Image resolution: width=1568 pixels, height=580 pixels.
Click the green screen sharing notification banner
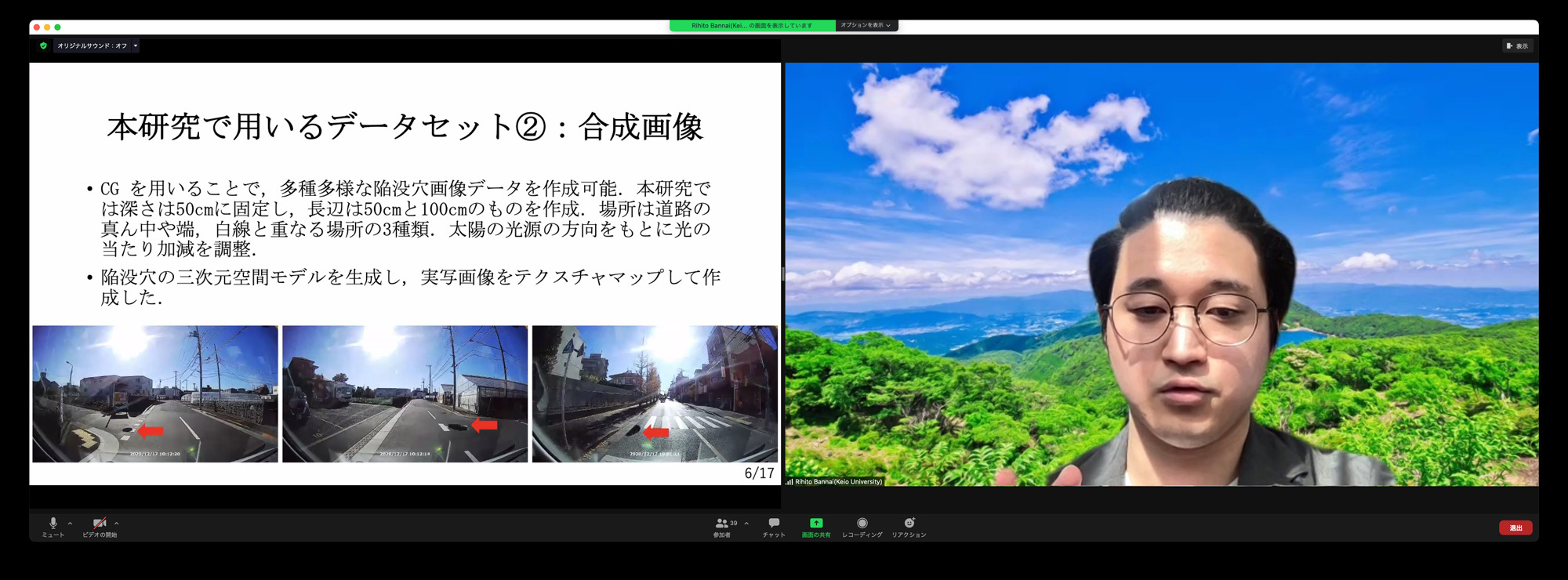[752, 25]
